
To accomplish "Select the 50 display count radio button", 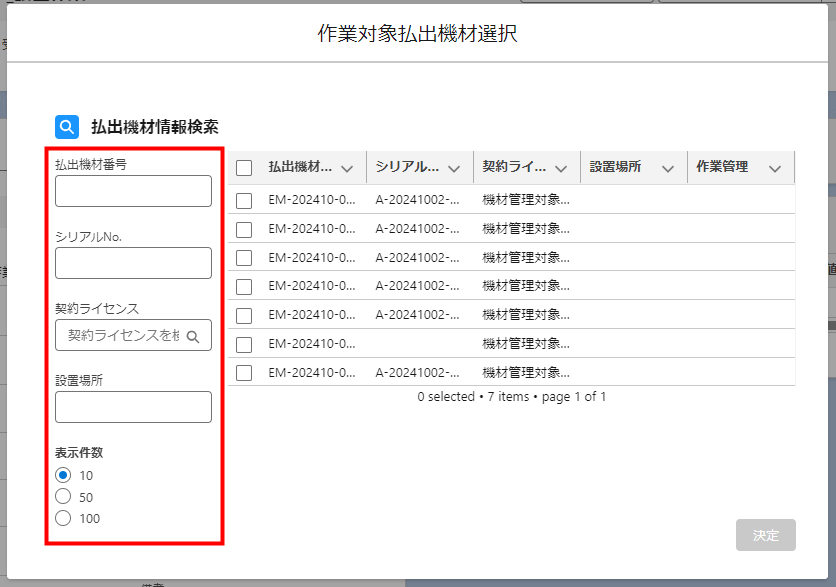I will pyautogui.click(x=63, y=497).
